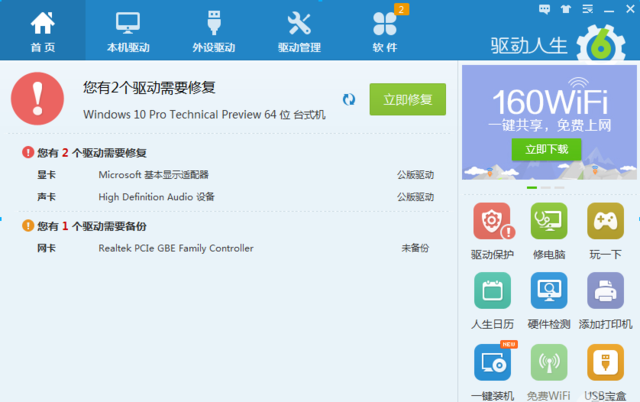Switch to 驱动管理 tab
This screenshot has width=640, height=402.
point(299,30)
